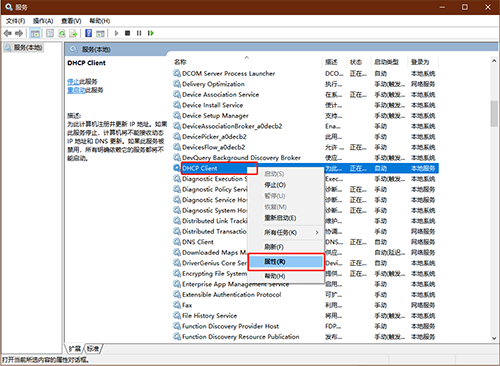Click the Forward arrow toolbar icon
The image size is (500, 366).
(x=19, y=33)
